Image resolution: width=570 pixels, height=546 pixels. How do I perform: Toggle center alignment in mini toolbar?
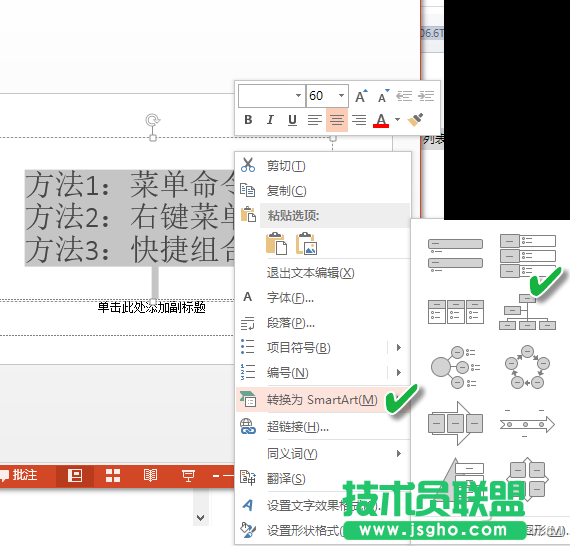(337, 120)
